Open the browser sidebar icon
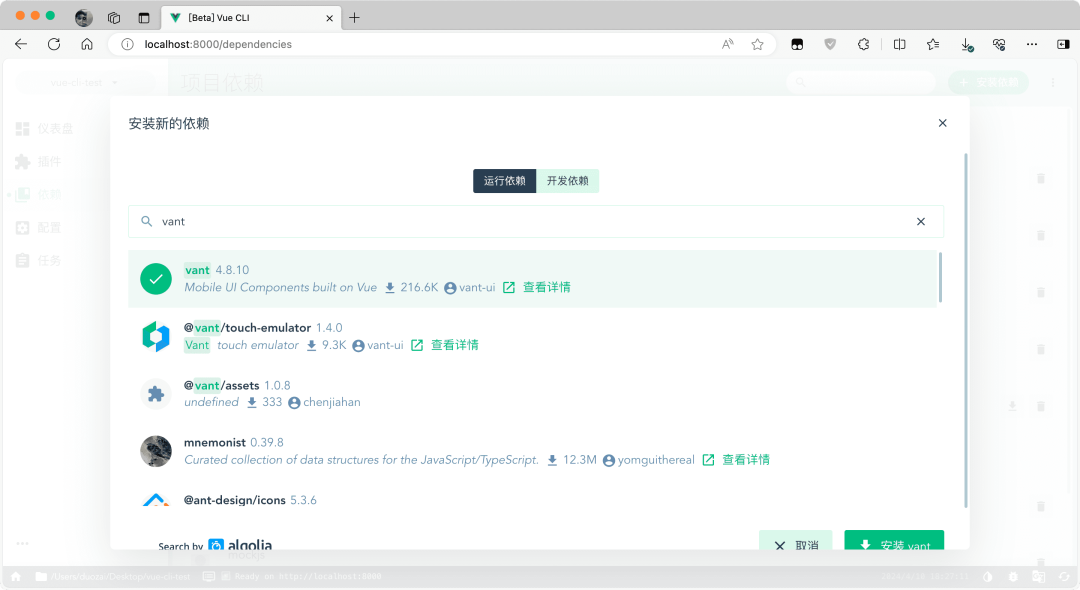 [1063, 44]
